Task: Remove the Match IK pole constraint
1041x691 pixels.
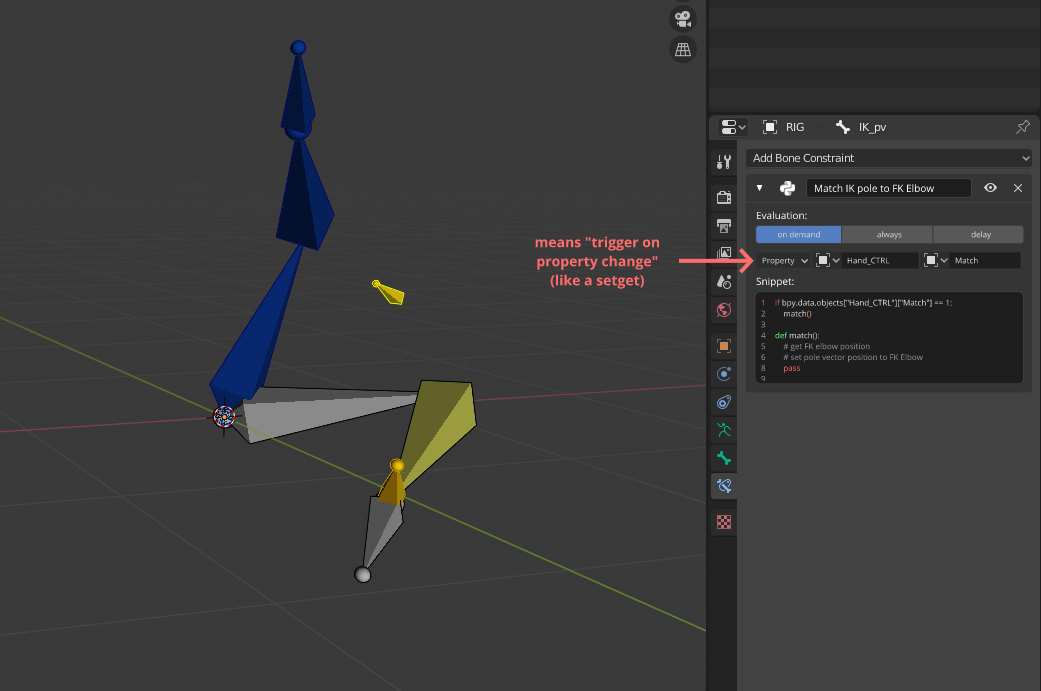Action: (x=1018, y=189)
